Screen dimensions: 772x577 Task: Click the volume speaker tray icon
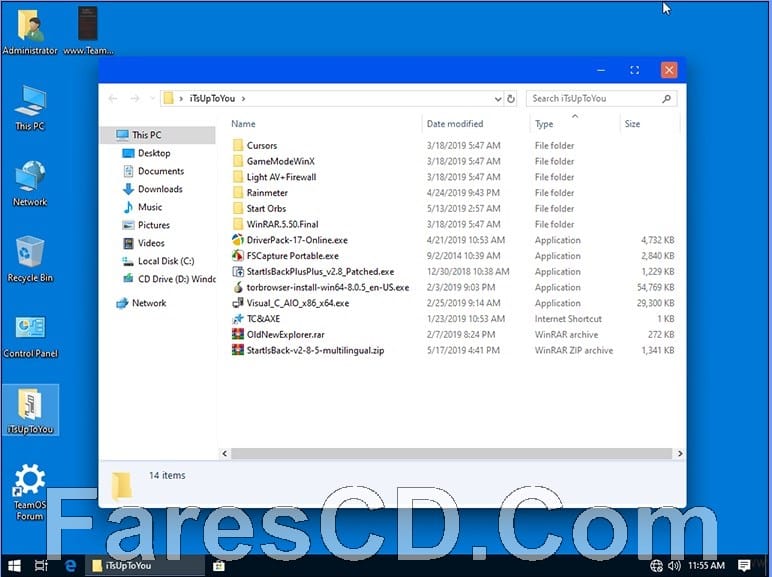click(x=674, y=566)
